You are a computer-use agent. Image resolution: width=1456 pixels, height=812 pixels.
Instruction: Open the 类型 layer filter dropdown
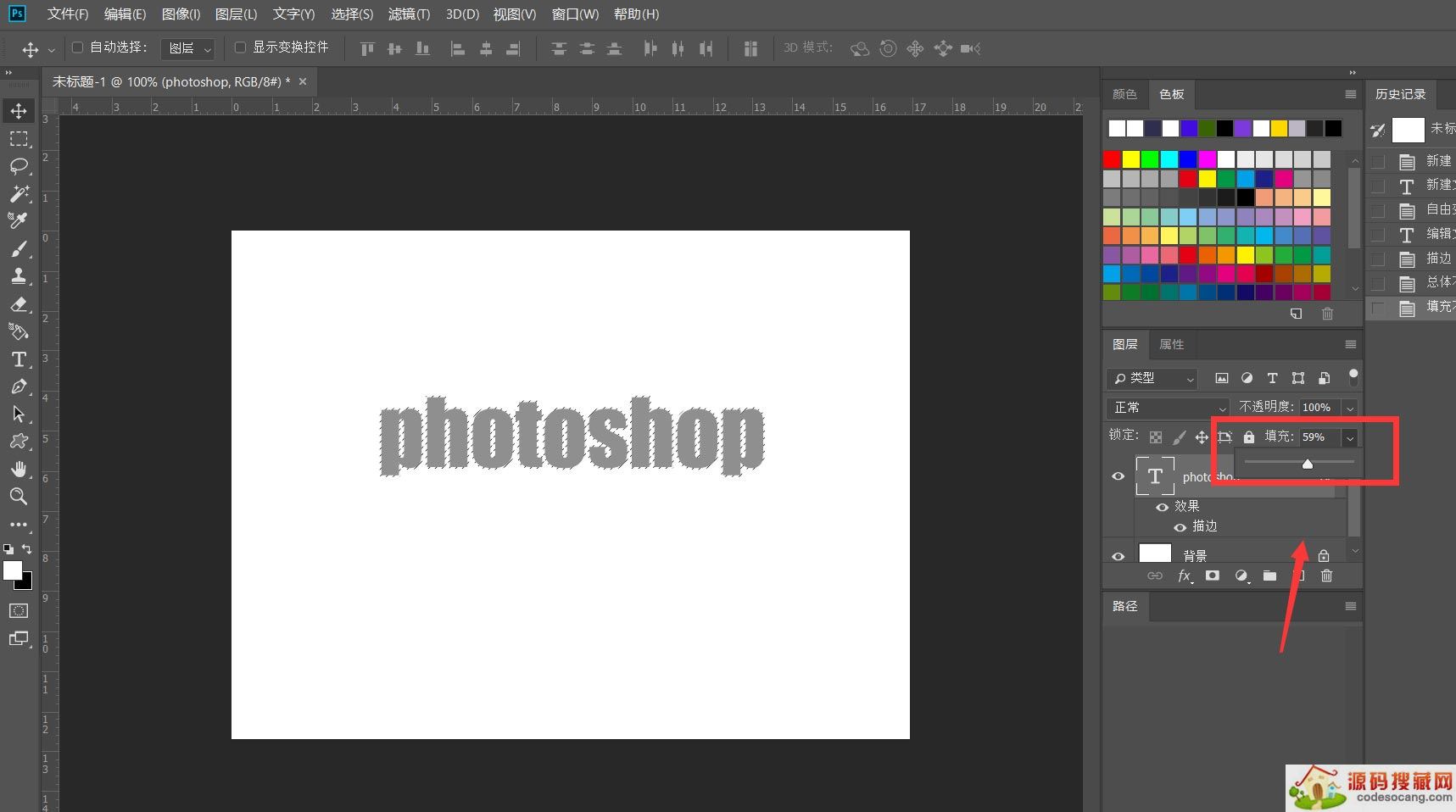point(1152,378)
